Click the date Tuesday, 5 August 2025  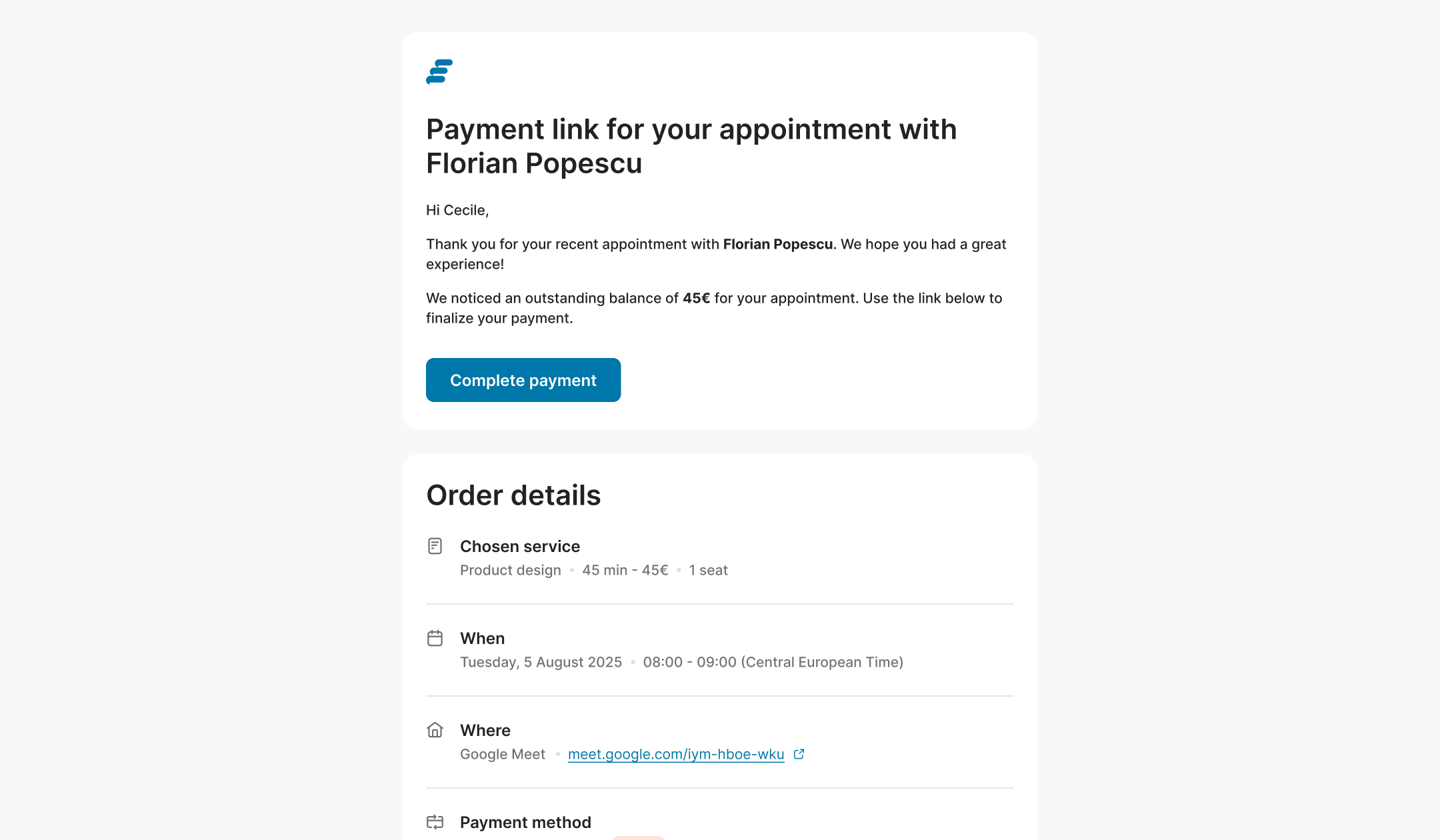[x=541, y=662]
